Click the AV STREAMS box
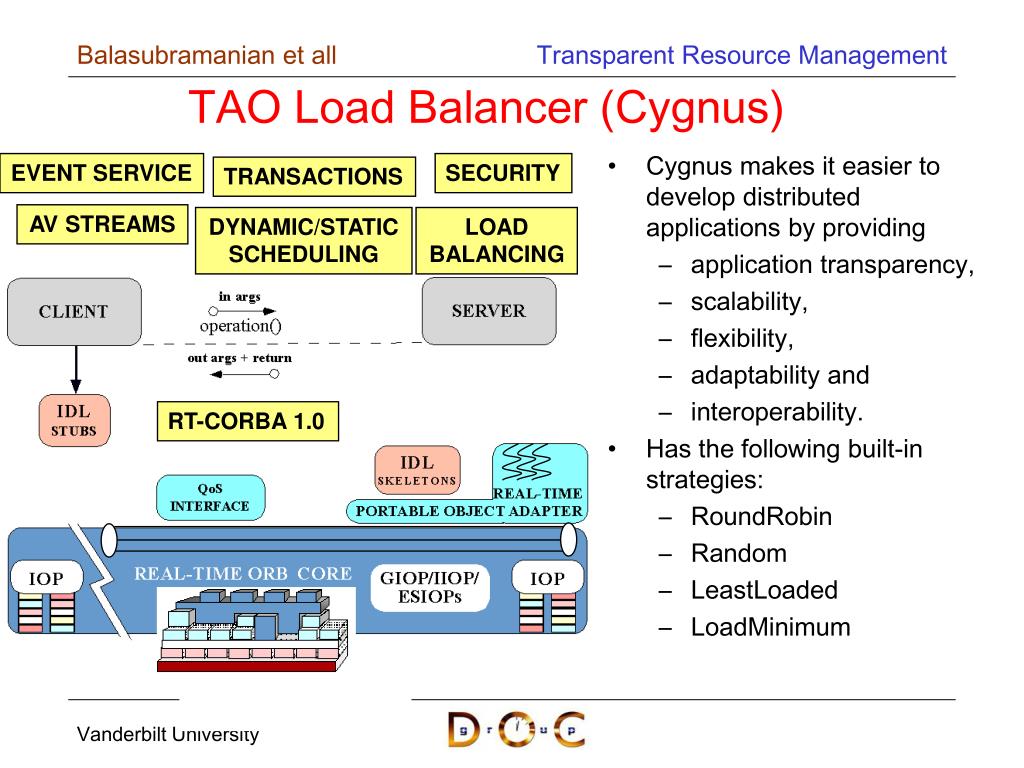 coord(103,224)
